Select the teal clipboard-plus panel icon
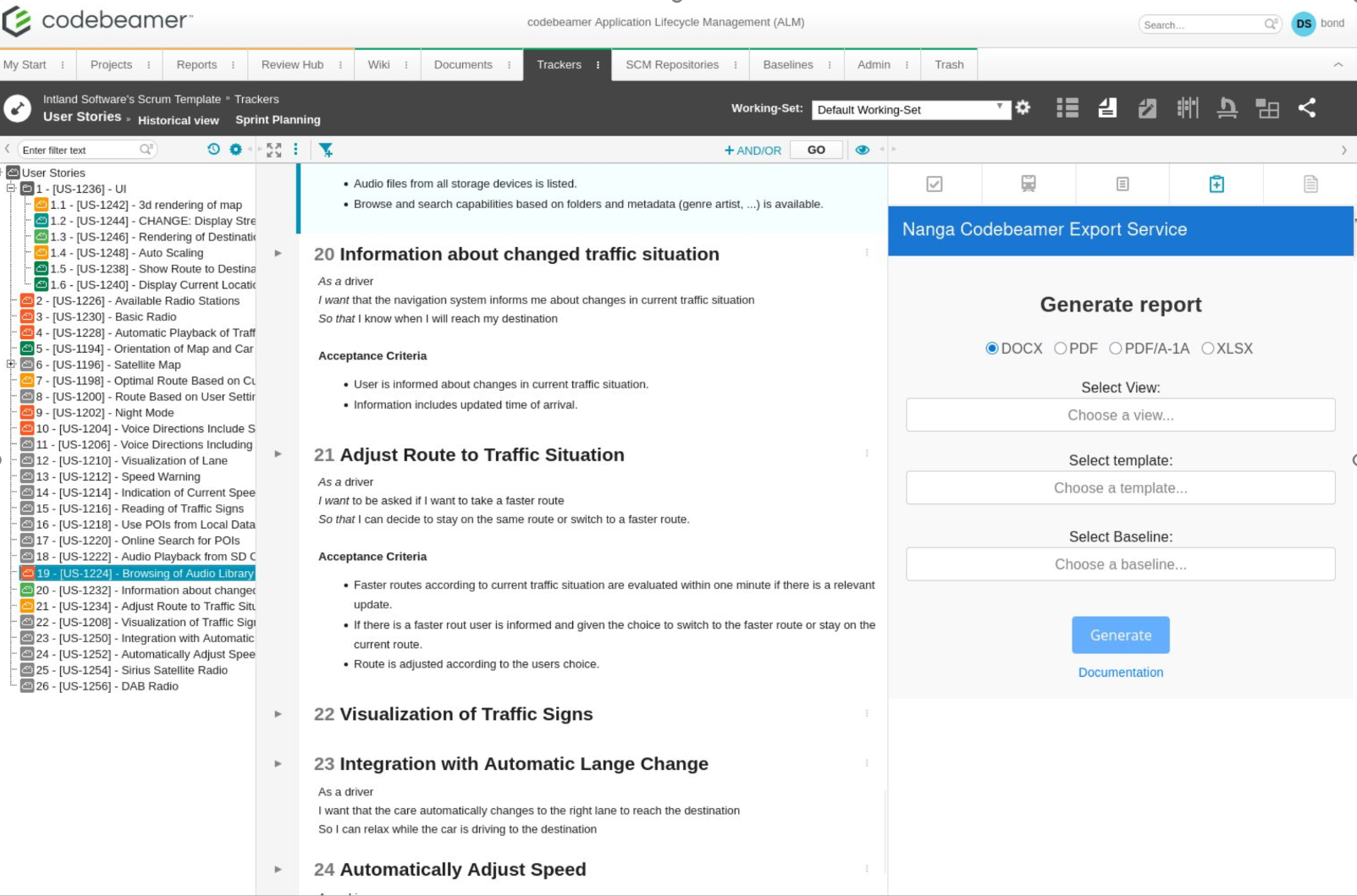Viewport: 1357px width, 896px height. coord(1216,184)
